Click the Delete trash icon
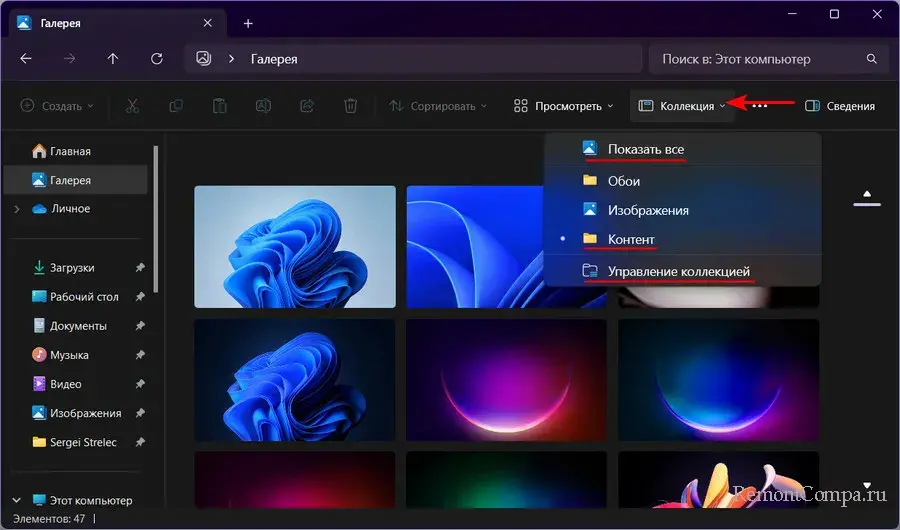 coord(350,105)
